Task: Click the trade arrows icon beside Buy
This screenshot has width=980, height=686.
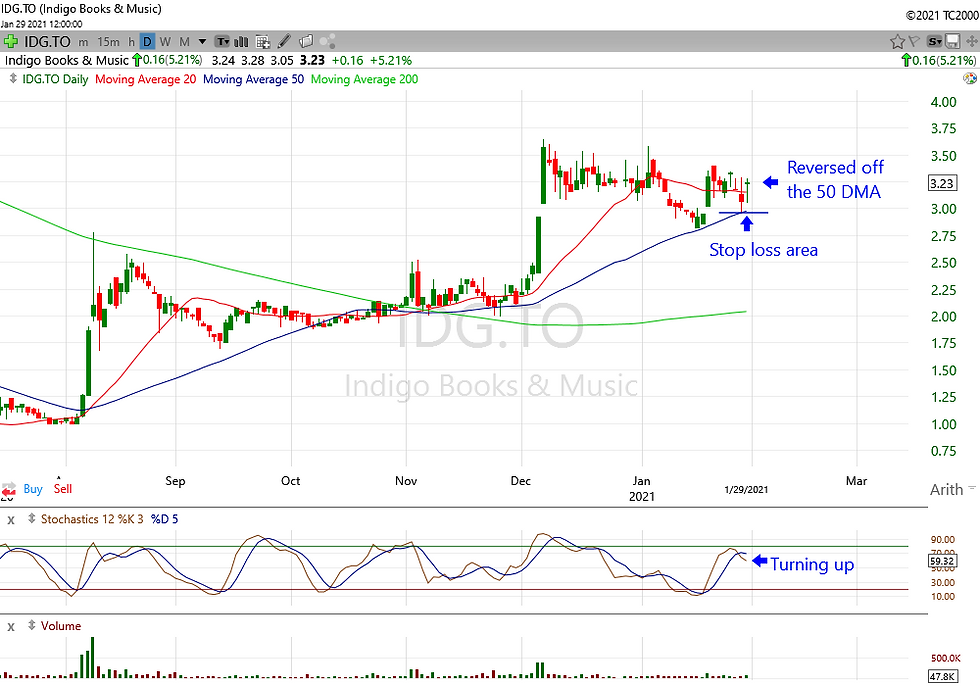Action: coord(9,489)
